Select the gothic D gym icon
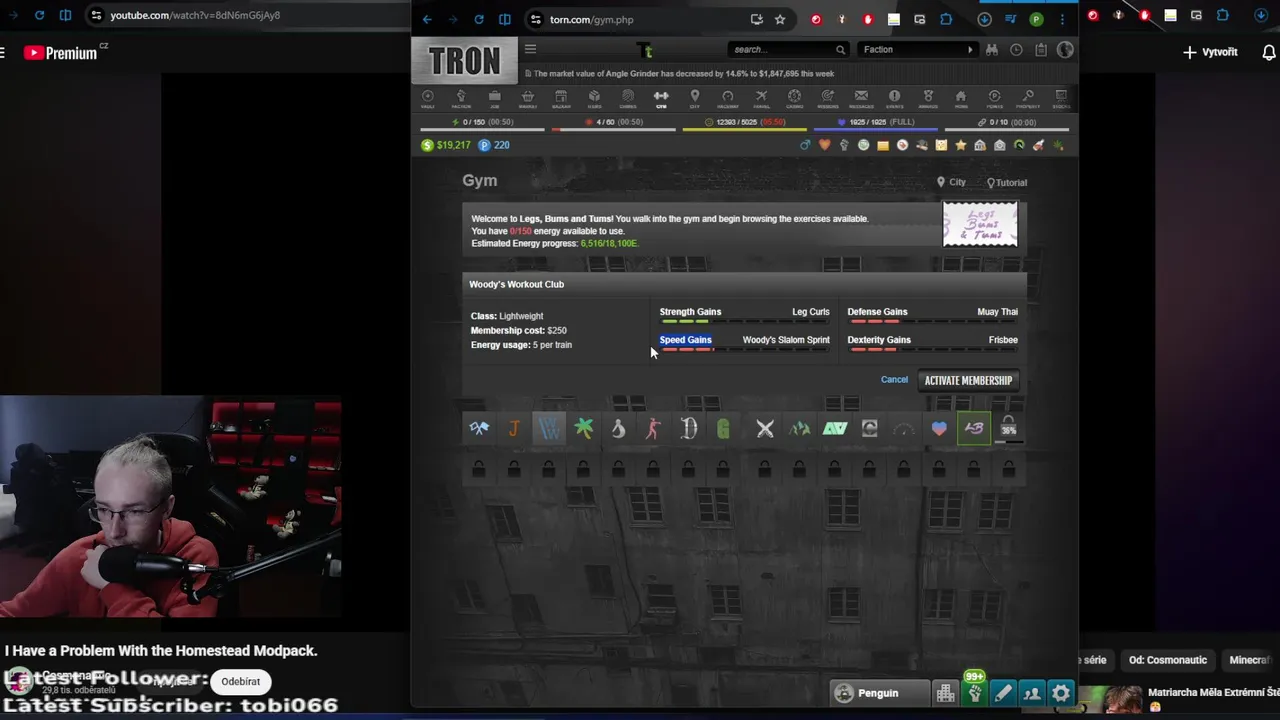The height and width of the screenshot is (720, 1280). (688, 429)
